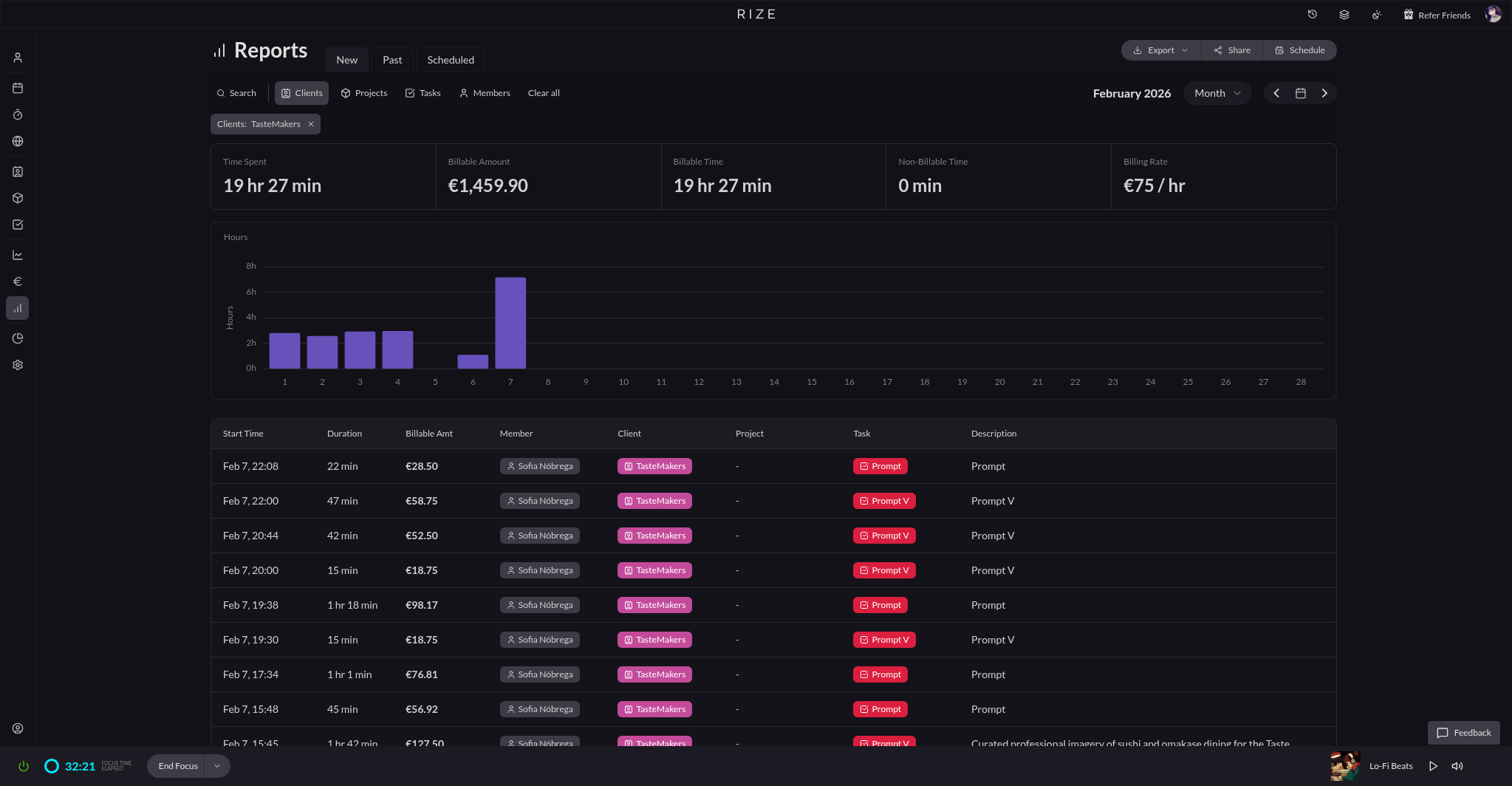Click the Clear all filters button
The height and width of the screenshot is (786, 1512).
(544, 93)
